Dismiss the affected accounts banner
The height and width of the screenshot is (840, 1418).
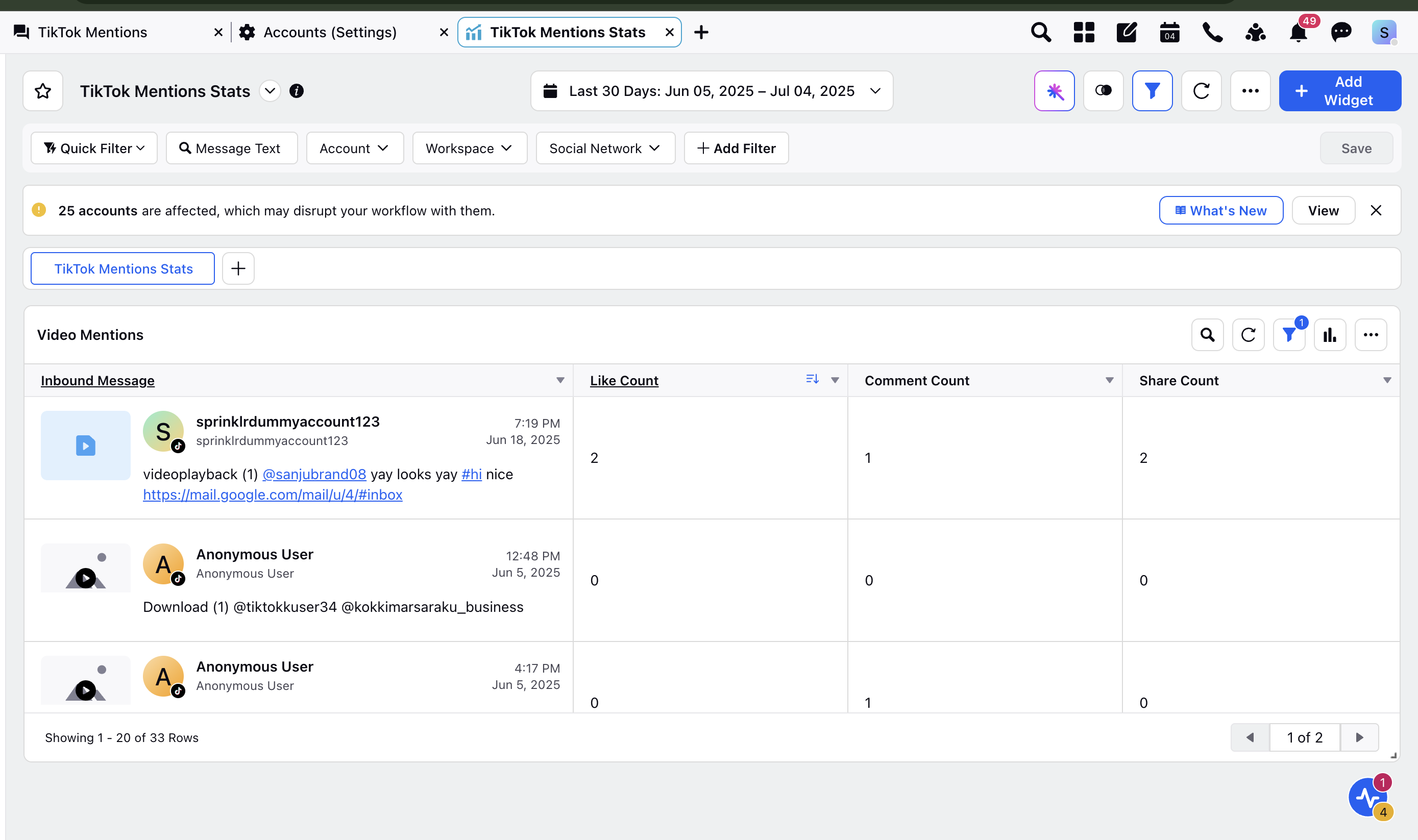pos(1376,211)
